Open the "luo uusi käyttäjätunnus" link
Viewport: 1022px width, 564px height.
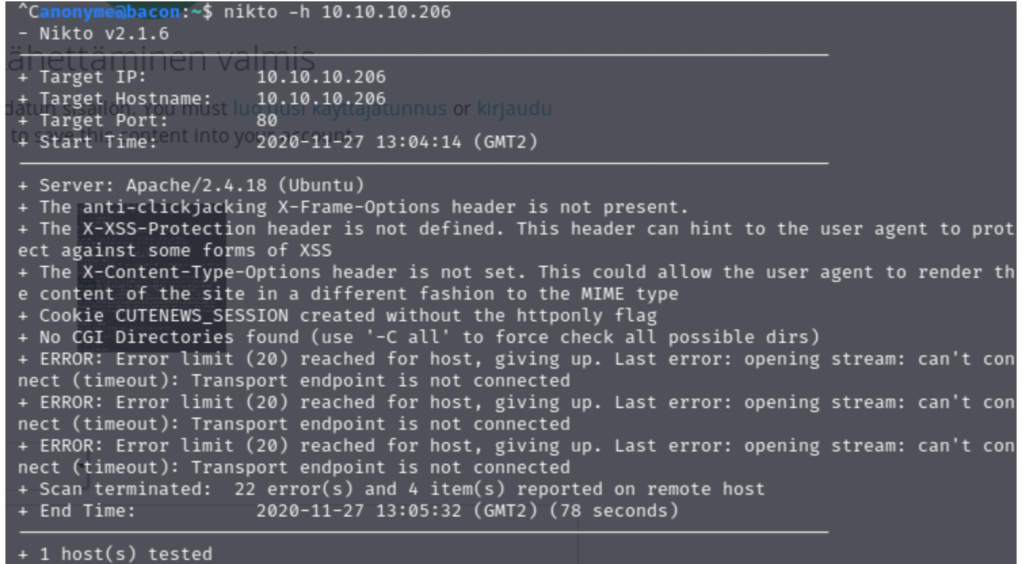[340, 108]
